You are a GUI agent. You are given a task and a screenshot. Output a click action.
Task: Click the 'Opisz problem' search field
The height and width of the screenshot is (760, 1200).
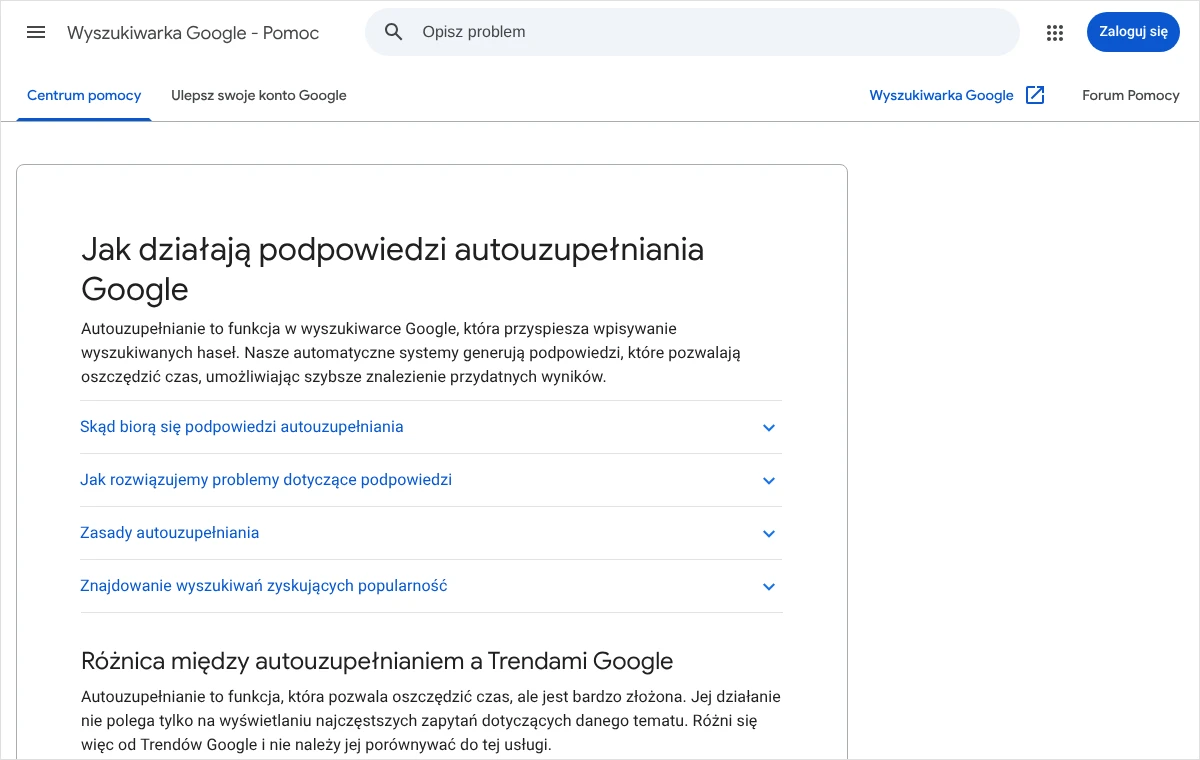[692, 32]
